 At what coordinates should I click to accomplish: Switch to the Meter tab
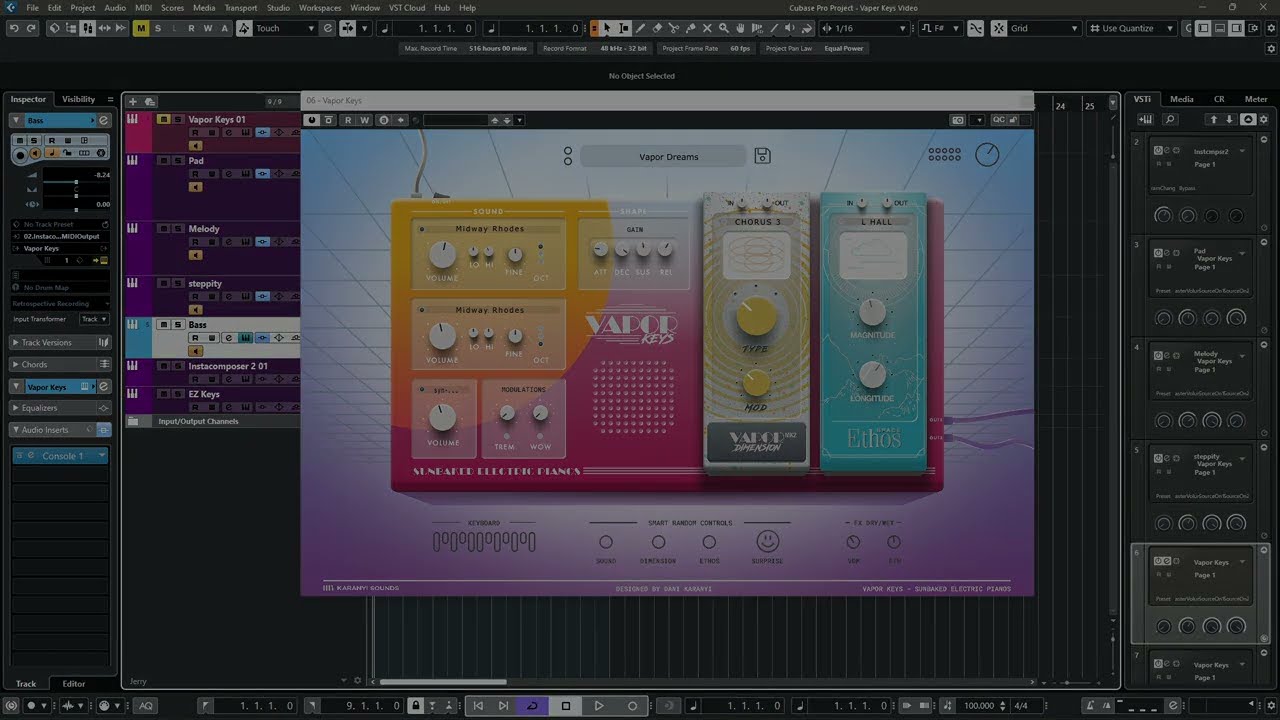point(1255,99)
